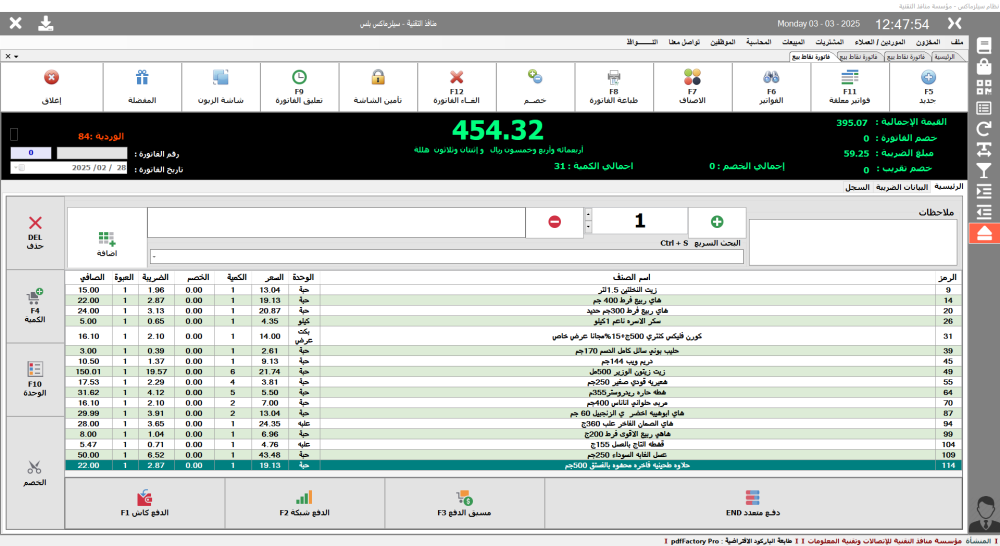Click the F8 print invoice icon
1000x546 pixels.
[x=614, y=84]
